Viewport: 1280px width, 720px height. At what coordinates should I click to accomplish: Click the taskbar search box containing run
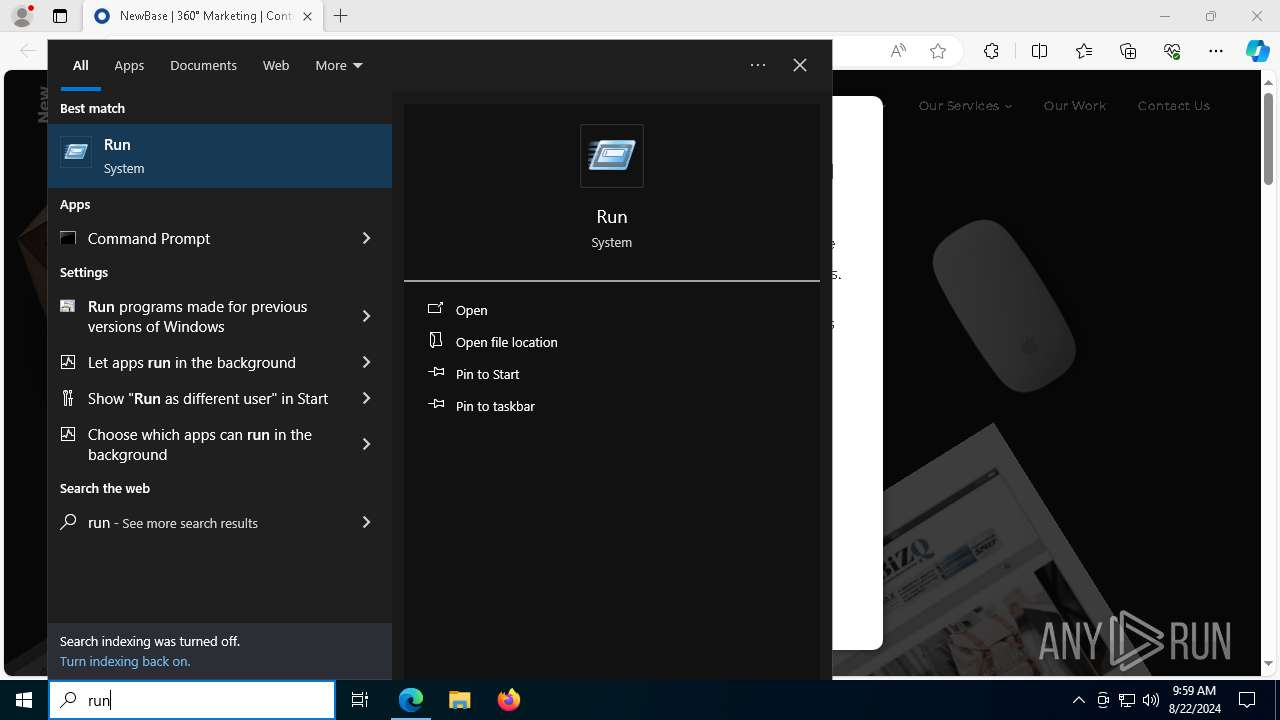(x=192, y=700)
